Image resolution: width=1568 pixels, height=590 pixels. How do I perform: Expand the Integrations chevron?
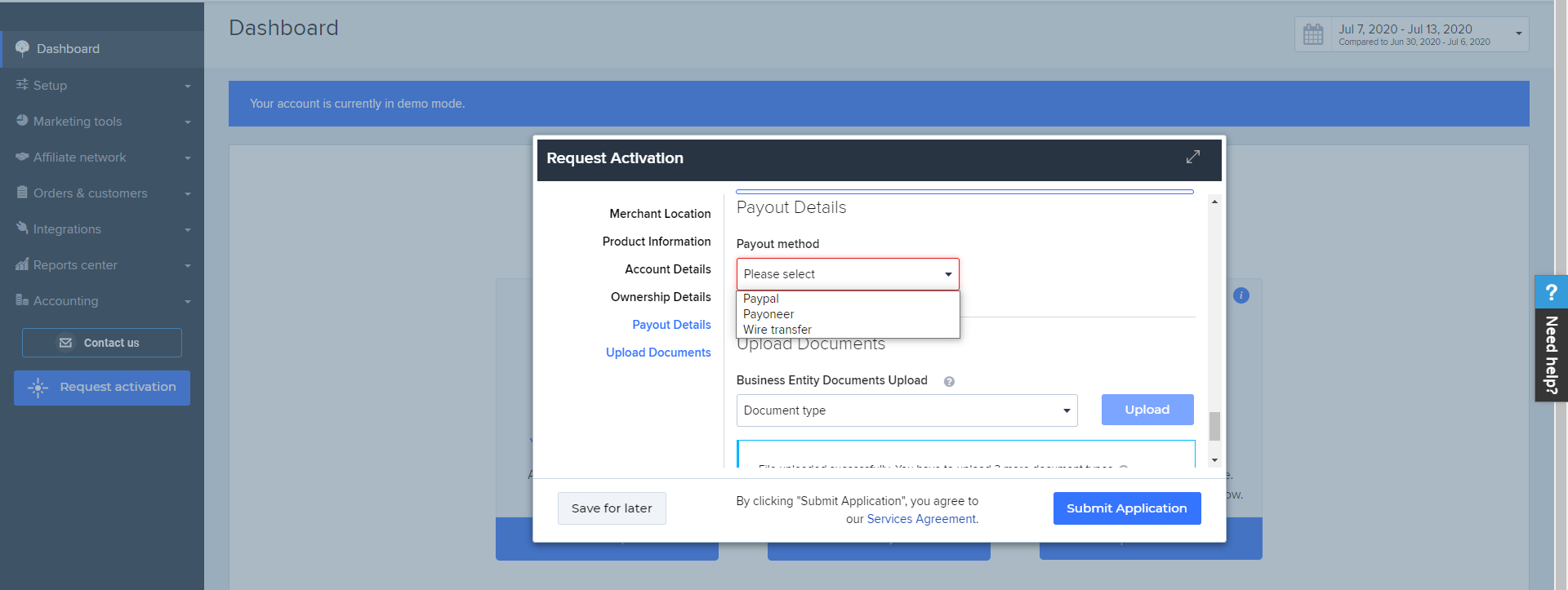[x=188, y=229]
